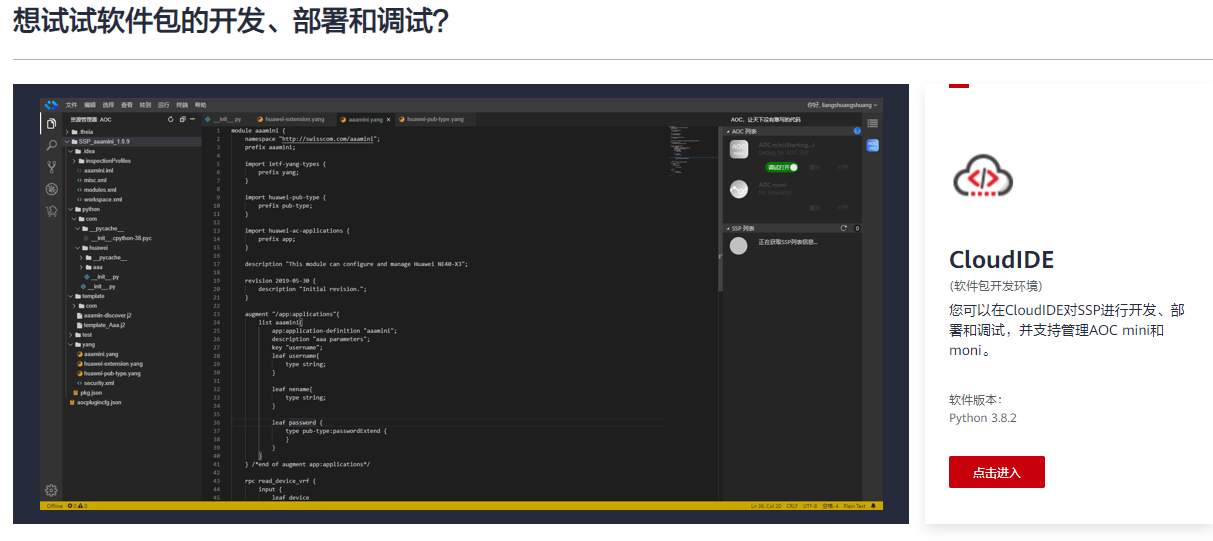1213x541 pixels.
Task: Open the 查看 (View) menu
Action: point(127,105)
